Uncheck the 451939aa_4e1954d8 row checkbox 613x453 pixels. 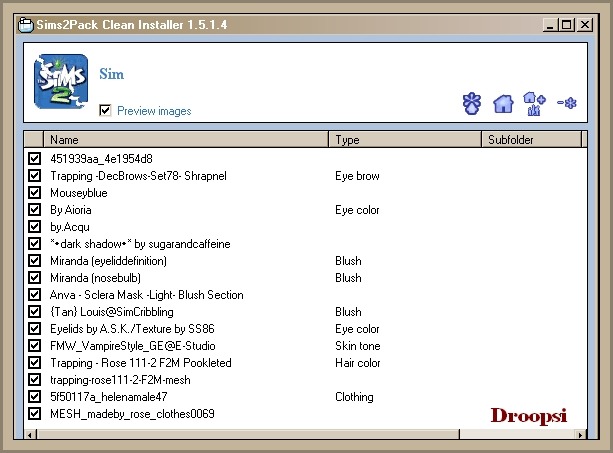[x=34, y=158]
